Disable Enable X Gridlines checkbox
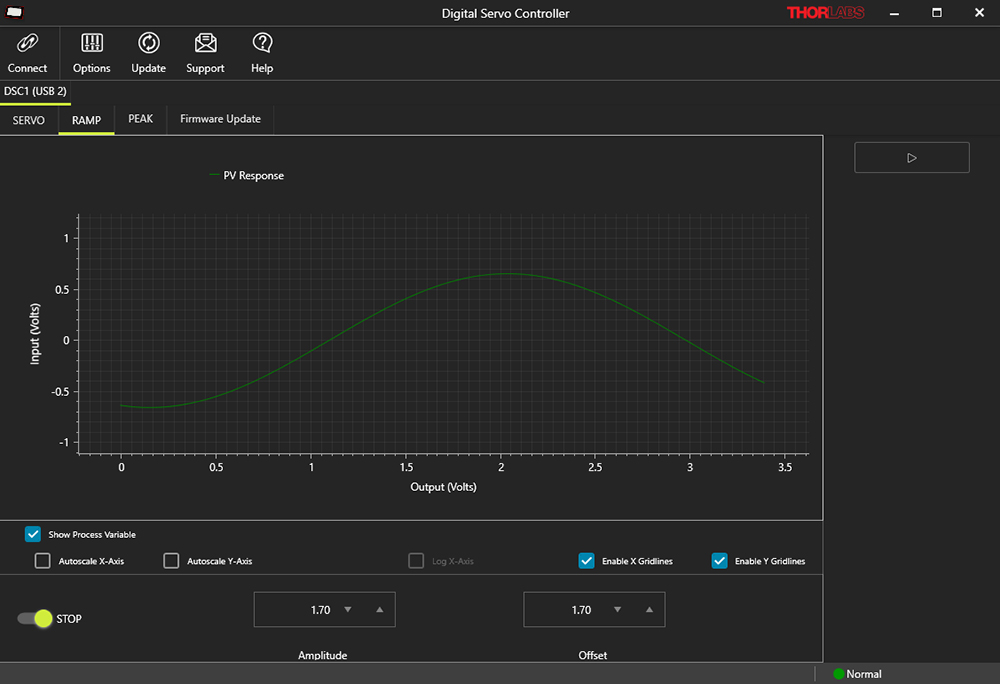Image resolution: width=1000 pixels, height=684 pixels. [586, 561]
